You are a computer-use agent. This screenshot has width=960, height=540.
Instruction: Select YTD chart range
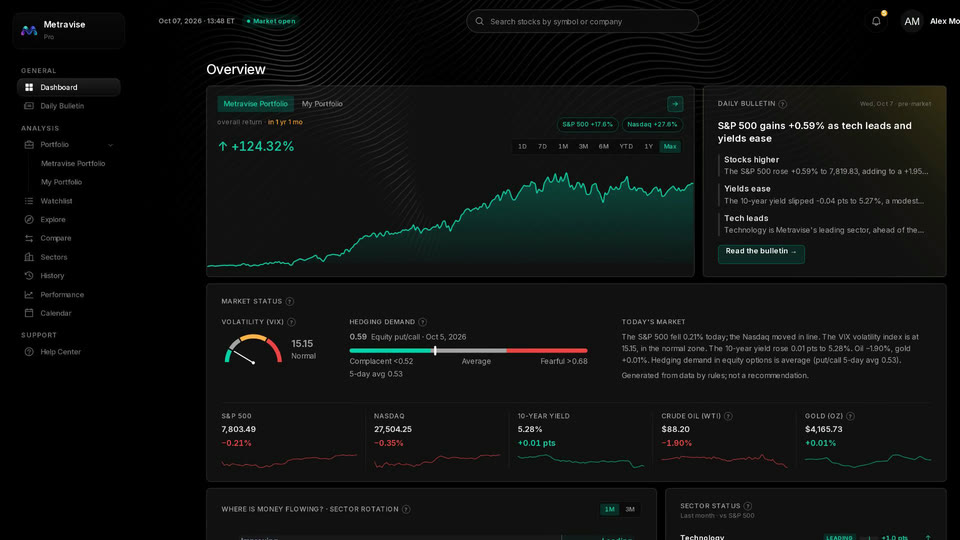tap(626, 146)
